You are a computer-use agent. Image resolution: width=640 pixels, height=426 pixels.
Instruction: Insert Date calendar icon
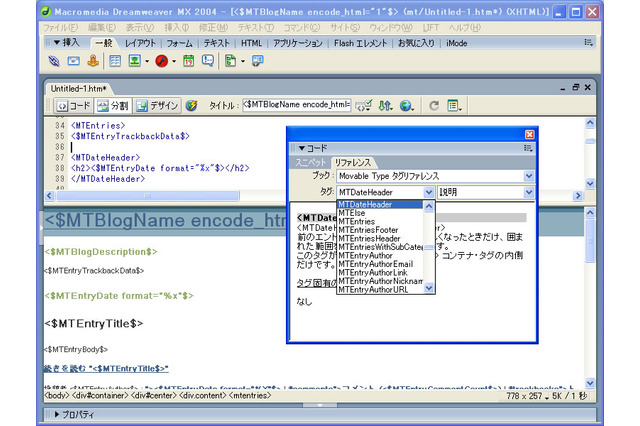click(x=188, y=61)
